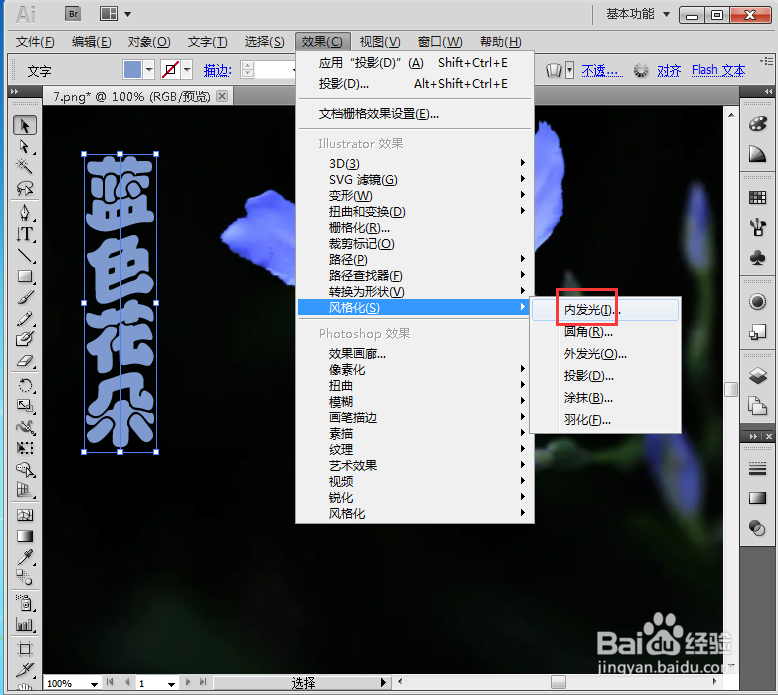Screen dimensions: 778x695
Task: Open the Stroke lines panel icon
Action: [757, 468]
